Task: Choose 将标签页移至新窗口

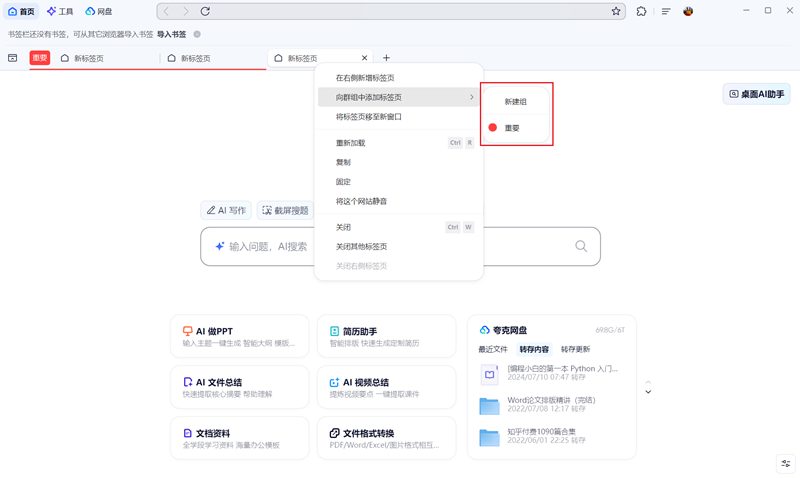Action: point(398,117)
